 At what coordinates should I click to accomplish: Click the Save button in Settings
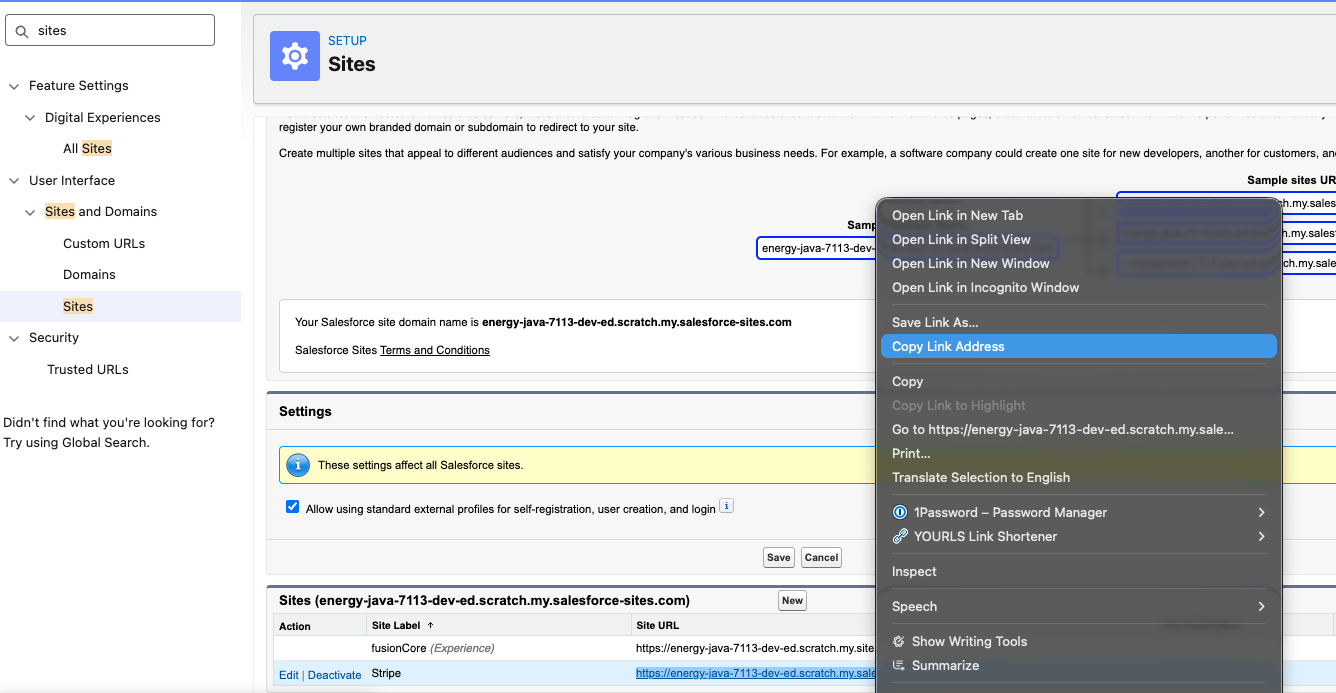tap(778, 557)
